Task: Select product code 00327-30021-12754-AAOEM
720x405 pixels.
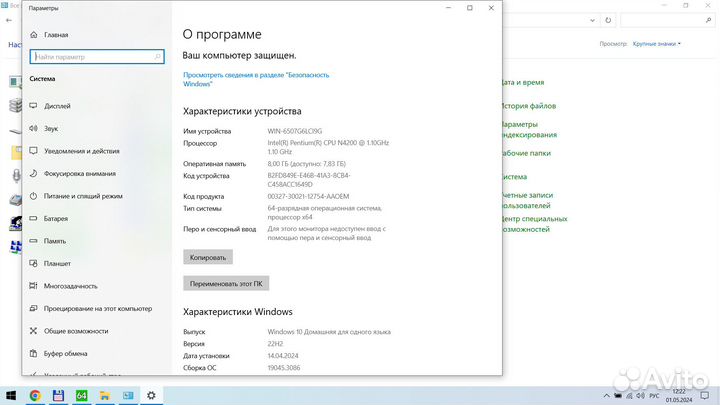Action: (308, 197)
